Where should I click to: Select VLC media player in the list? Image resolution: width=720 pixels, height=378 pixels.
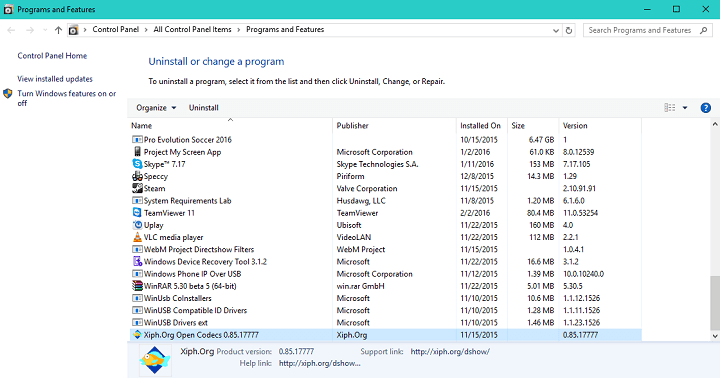[174, 237]
